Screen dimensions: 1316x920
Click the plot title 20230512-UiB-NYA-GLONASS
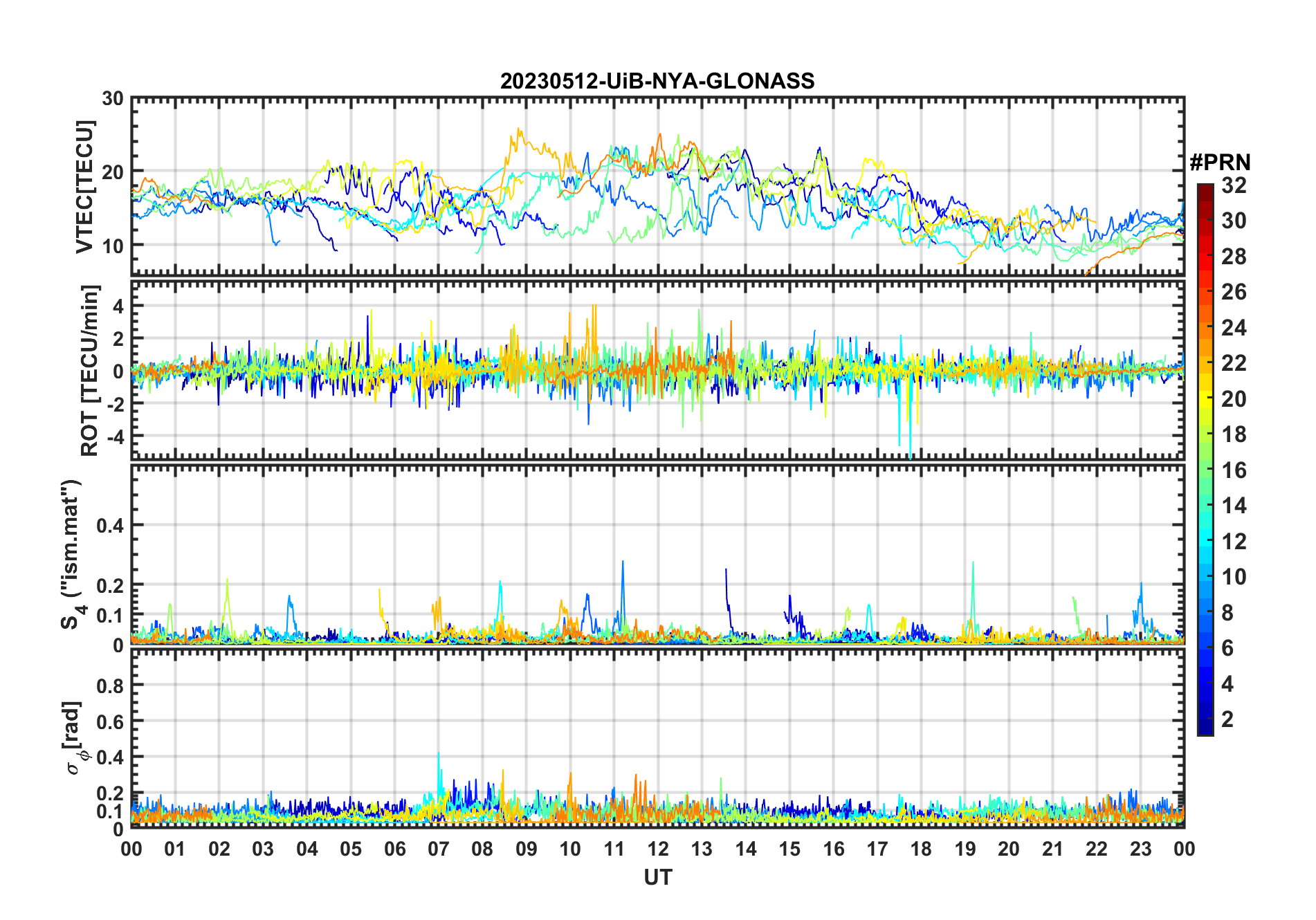click(657, 82)
